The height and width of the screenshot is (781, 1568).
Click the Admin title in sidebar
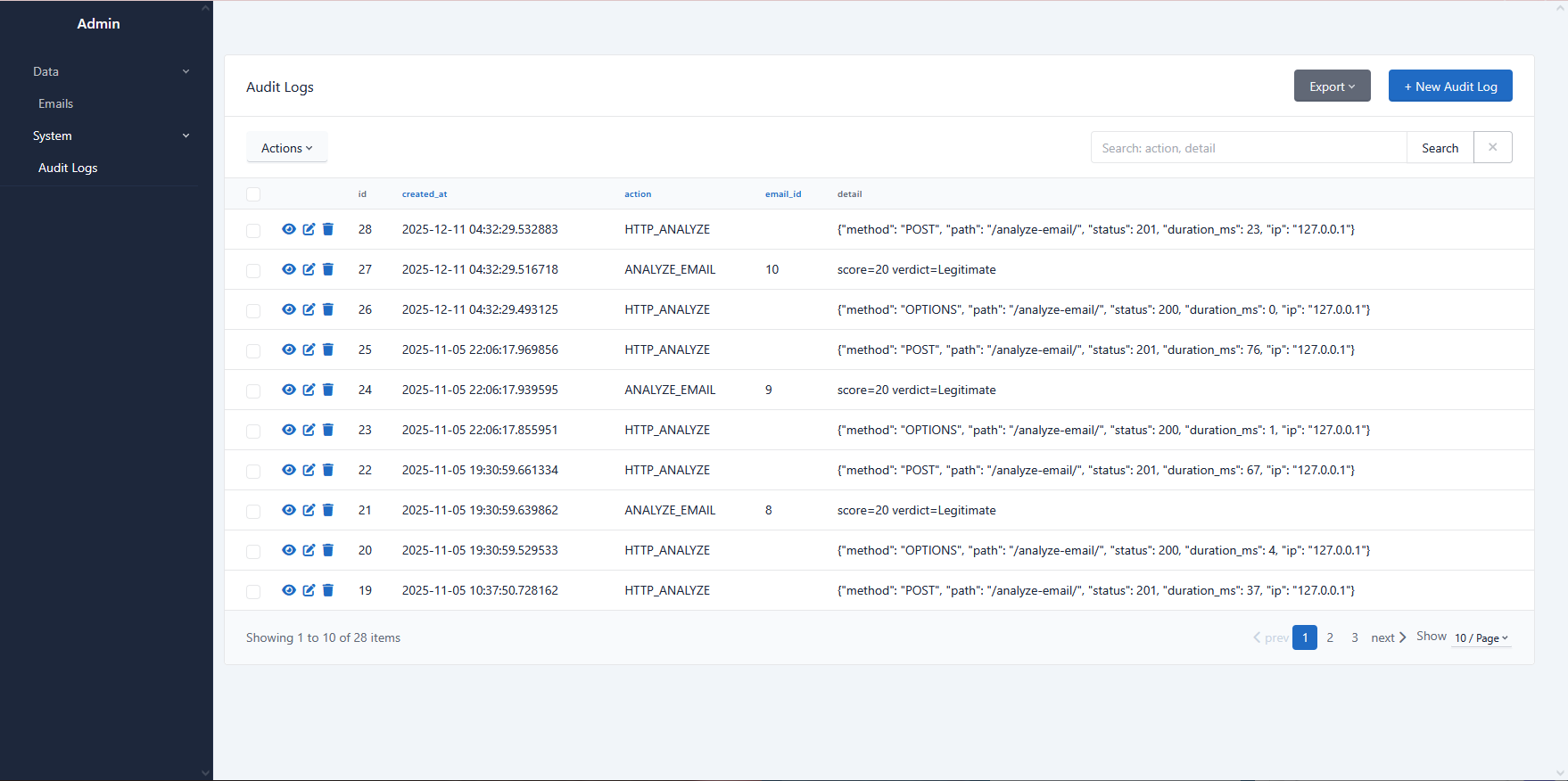coord(98,24)
